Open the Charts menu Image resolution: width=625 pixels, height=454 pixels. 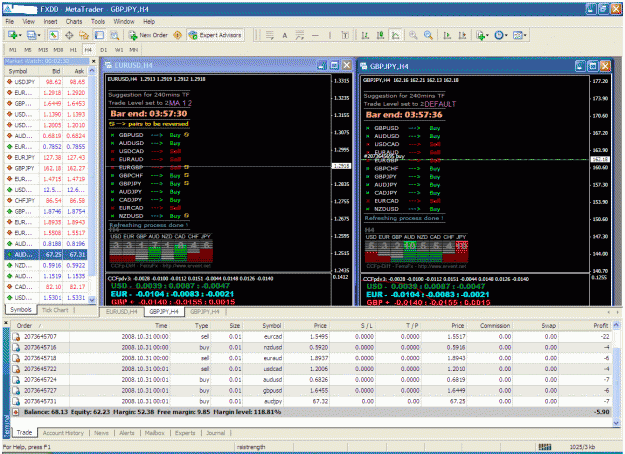(x=74, y=22)
